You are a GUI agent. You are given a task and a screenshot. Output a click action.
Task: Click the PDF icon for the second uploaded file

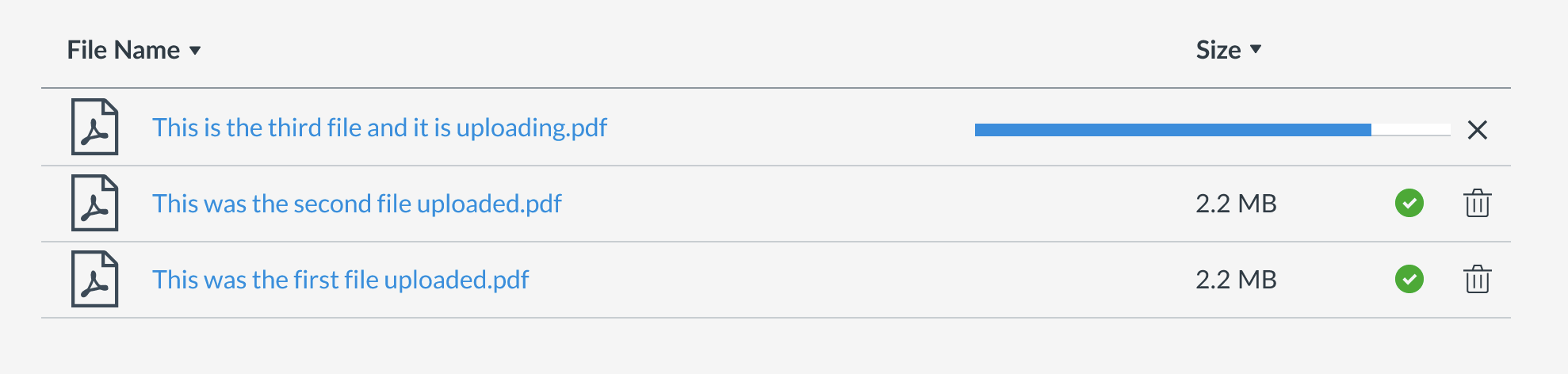click(x=94, y=203)
